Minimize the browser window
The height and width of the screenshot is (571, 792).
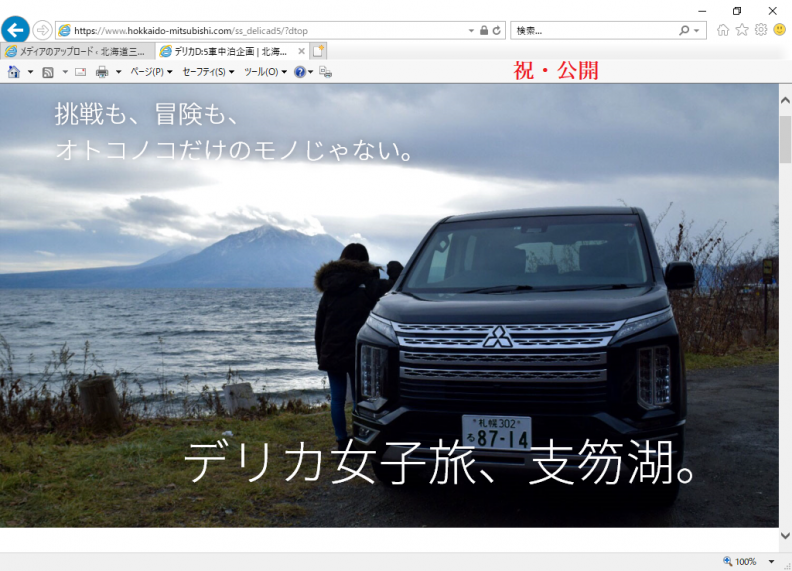[703, 11]
